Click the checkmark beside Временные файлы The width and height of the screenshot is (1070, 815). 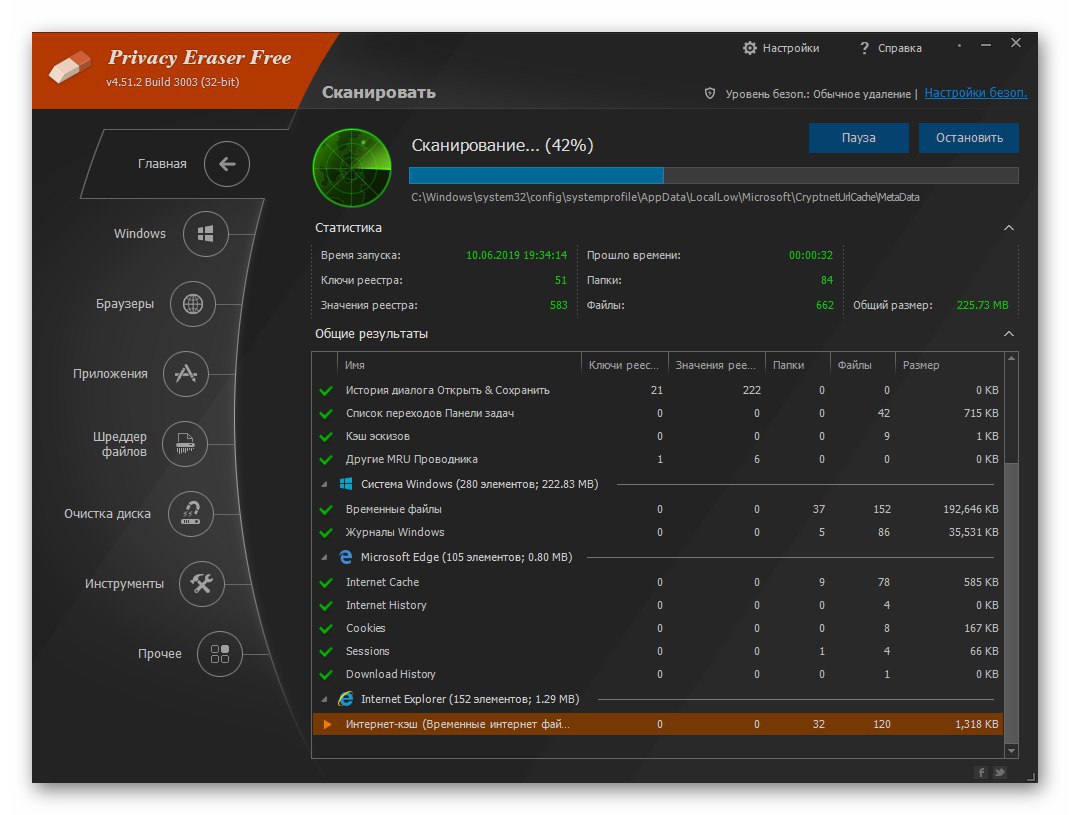[326, 510]
